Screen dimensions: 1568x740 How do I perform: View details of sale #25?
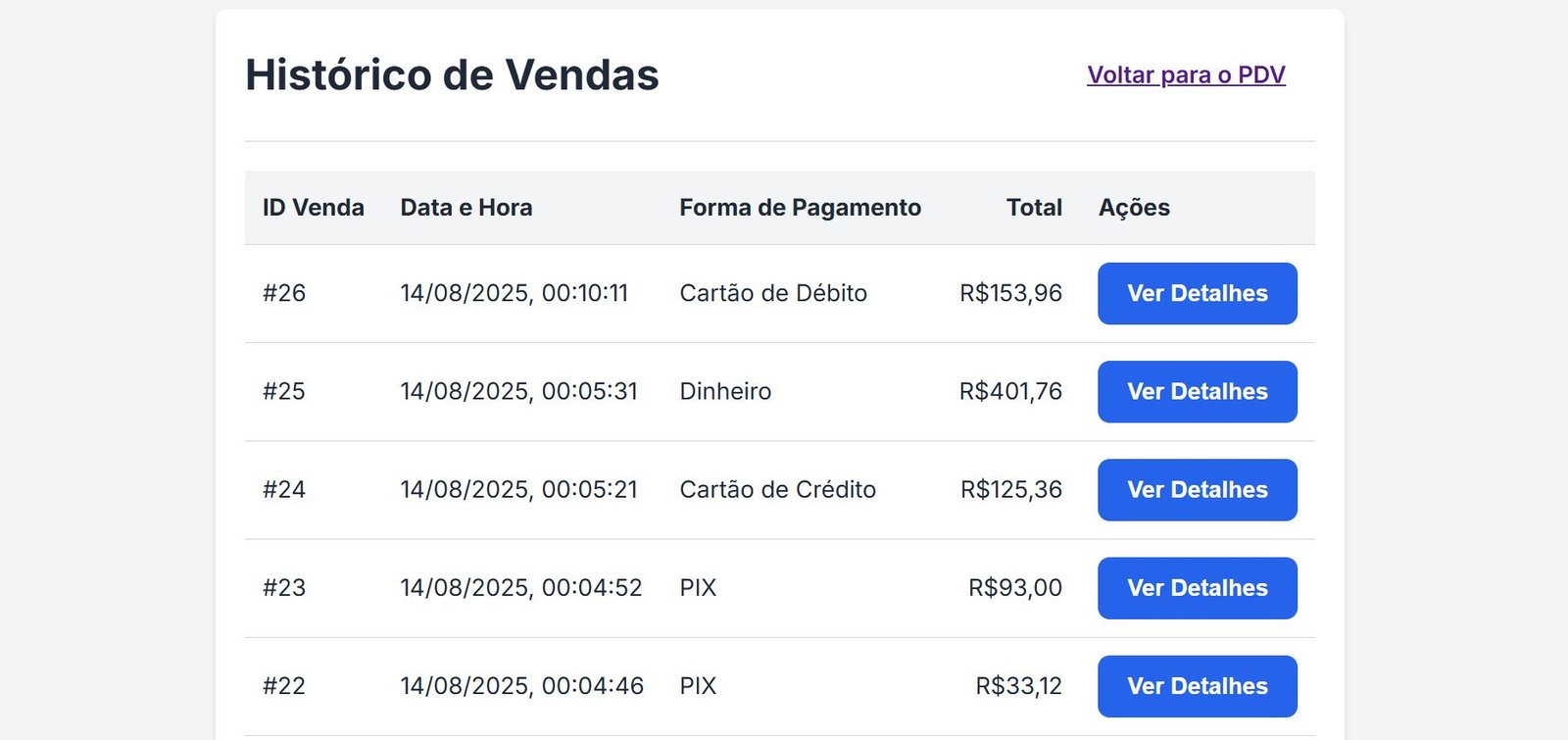click(x=1197, y=391)
